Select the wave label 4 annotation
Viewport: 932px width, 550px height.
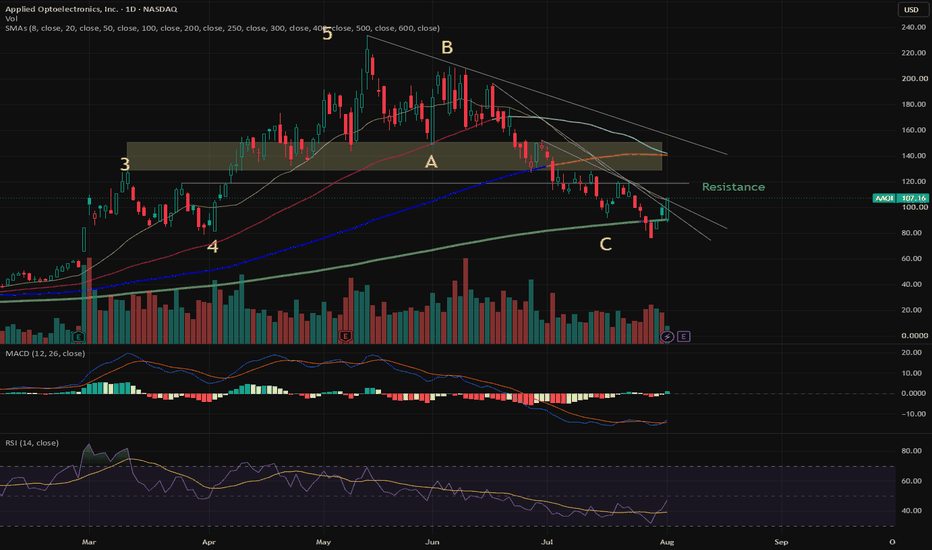pyautogui.click(x=212, y=247)
